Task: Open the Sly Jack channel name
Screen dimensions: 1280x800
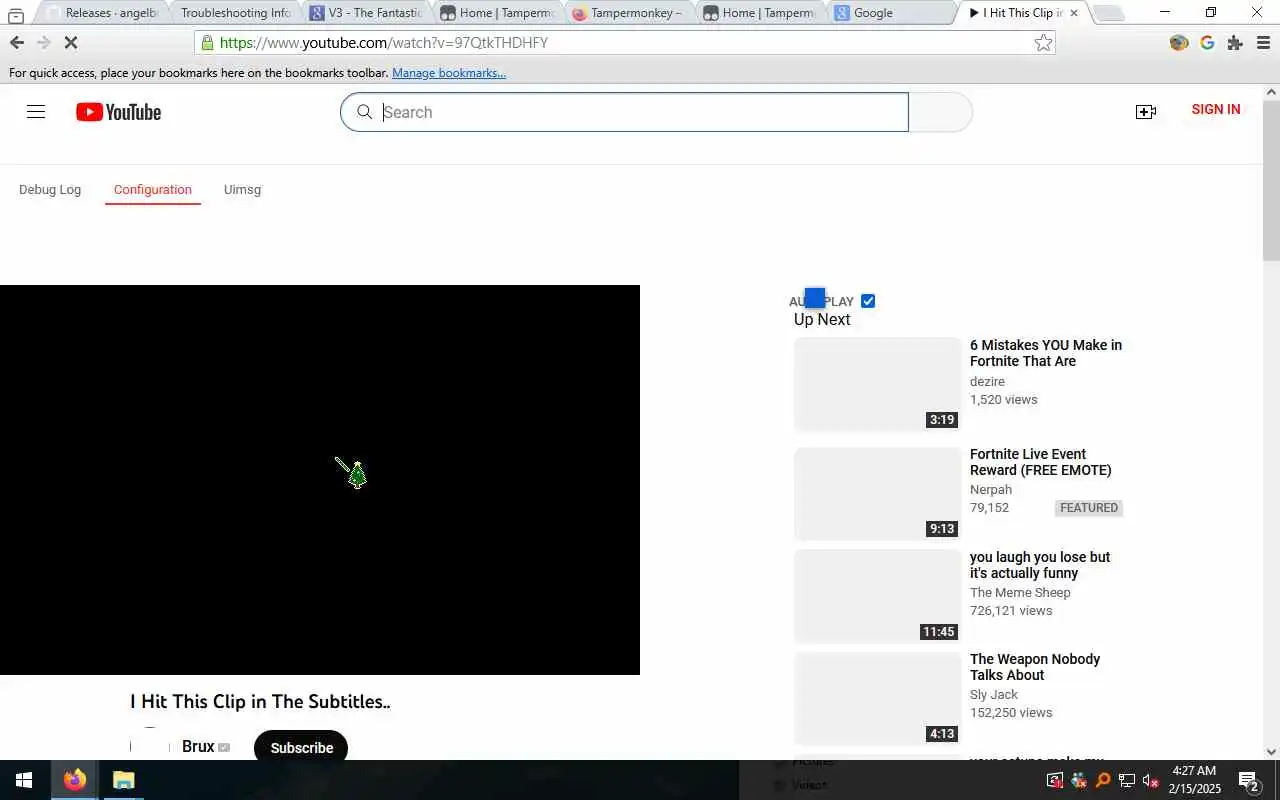Action: pyautogui.click(x=994, y=695)
